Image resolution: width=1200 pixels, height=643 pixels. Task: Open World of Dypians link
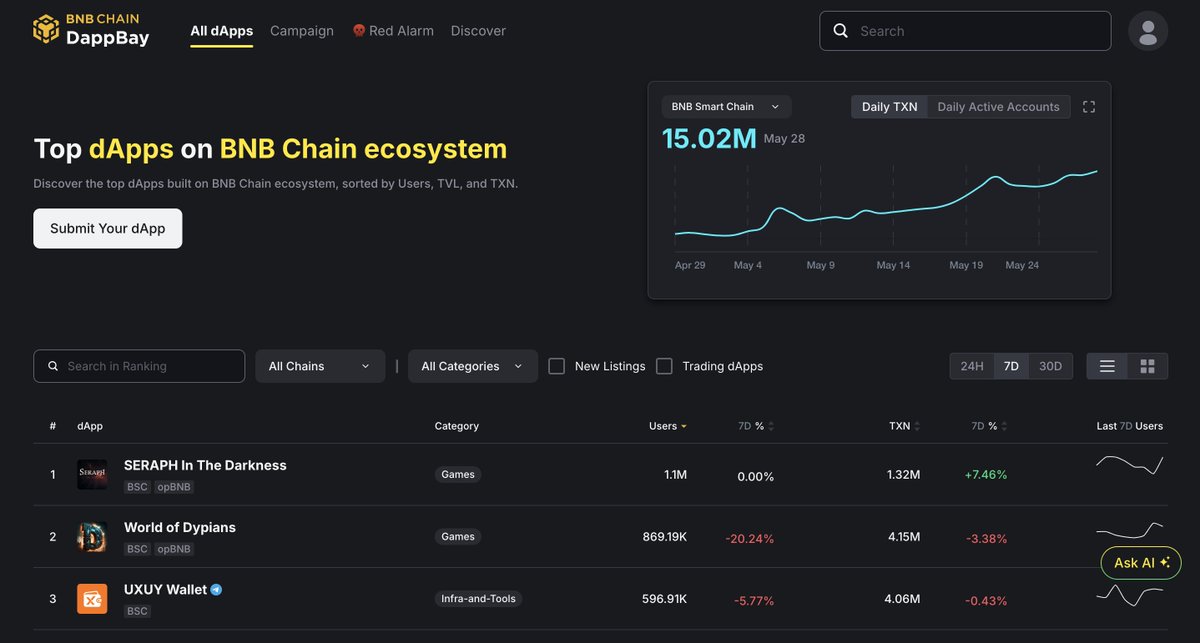tap(180, 527)
